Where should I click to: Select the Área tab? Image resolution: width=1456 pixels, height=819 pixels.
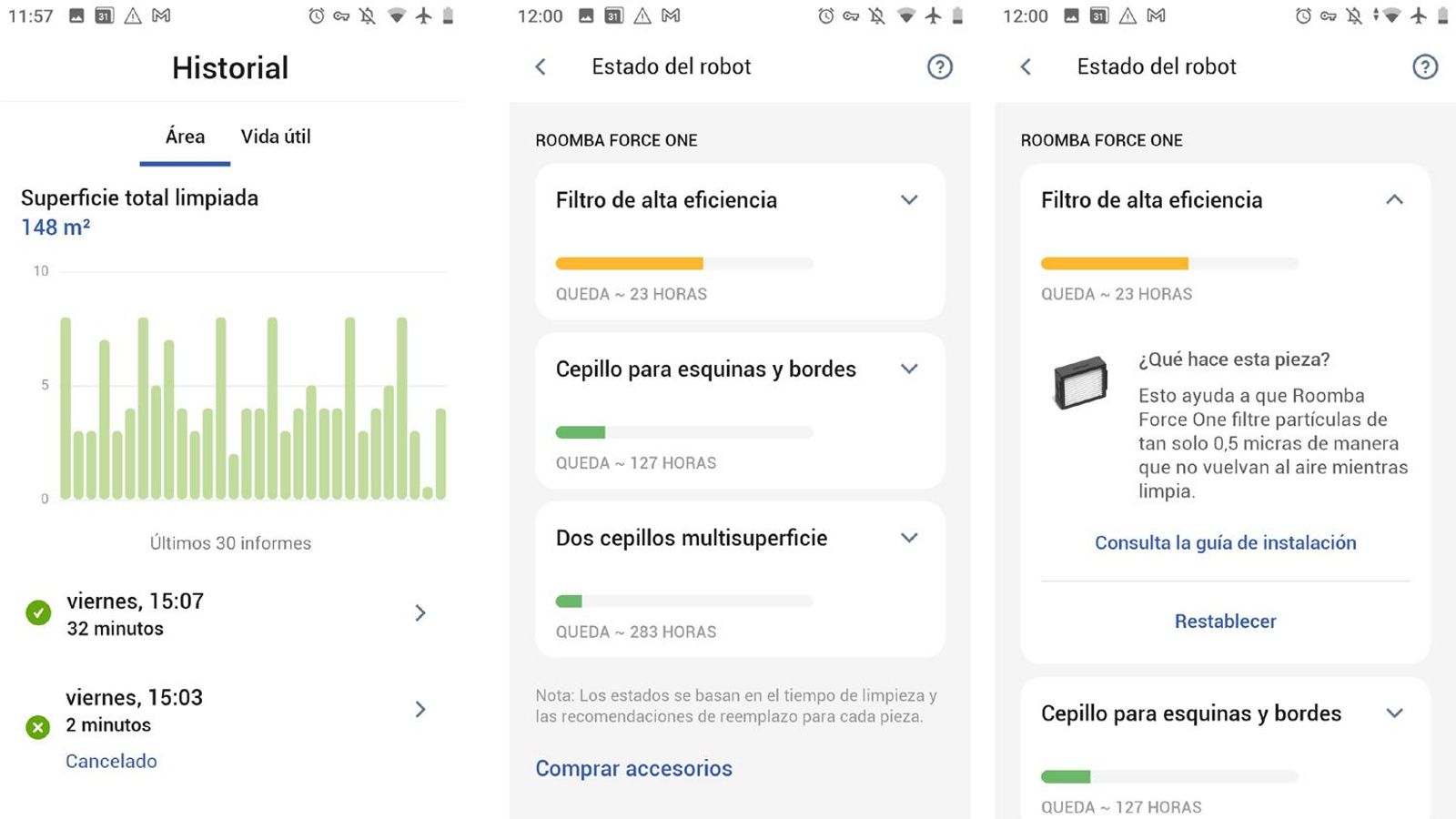(184, 136)
